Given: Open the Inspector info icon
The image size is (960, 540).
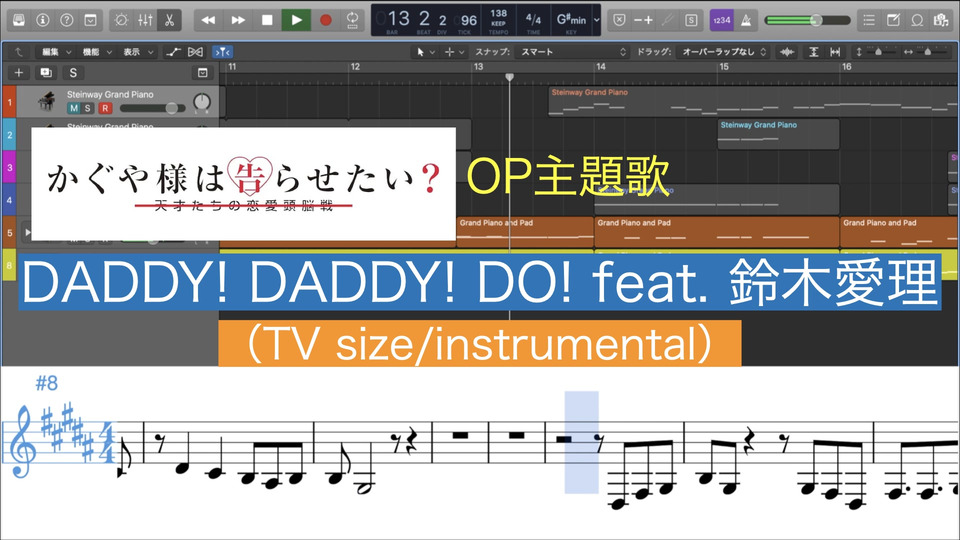Looking at the screenshot, I should 43,20.
